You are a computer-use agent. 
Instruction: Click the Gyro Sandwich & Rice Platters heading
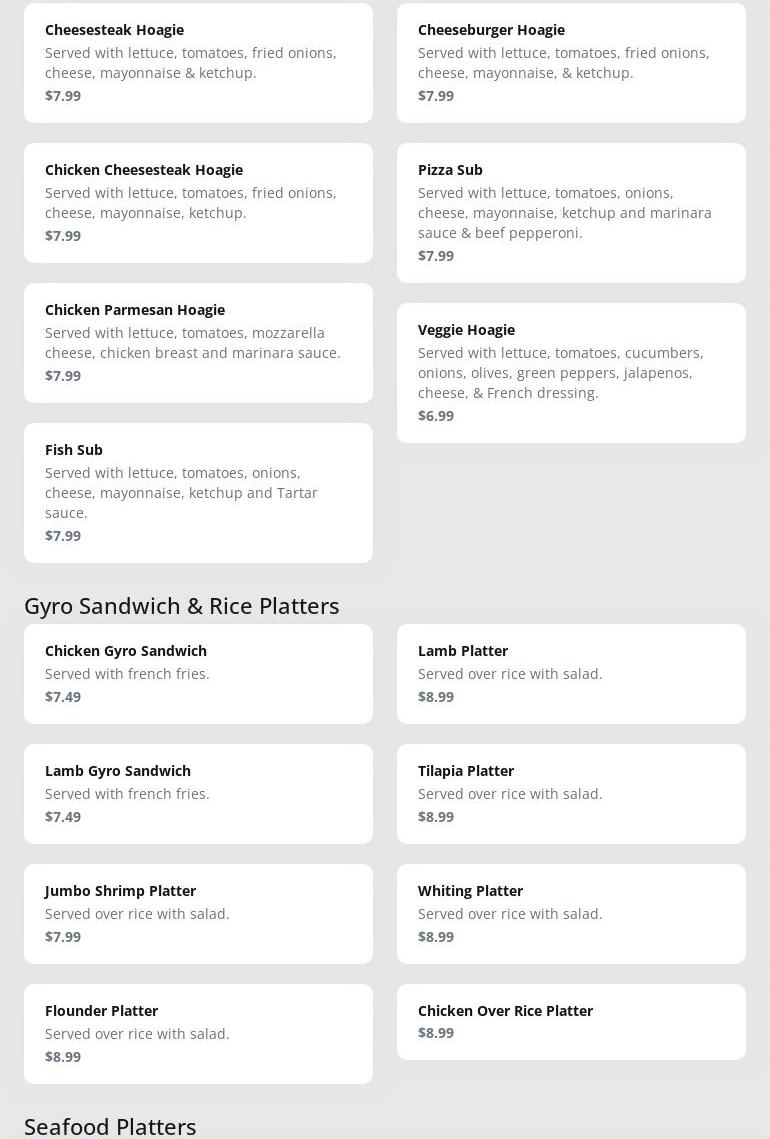(182, 606)
